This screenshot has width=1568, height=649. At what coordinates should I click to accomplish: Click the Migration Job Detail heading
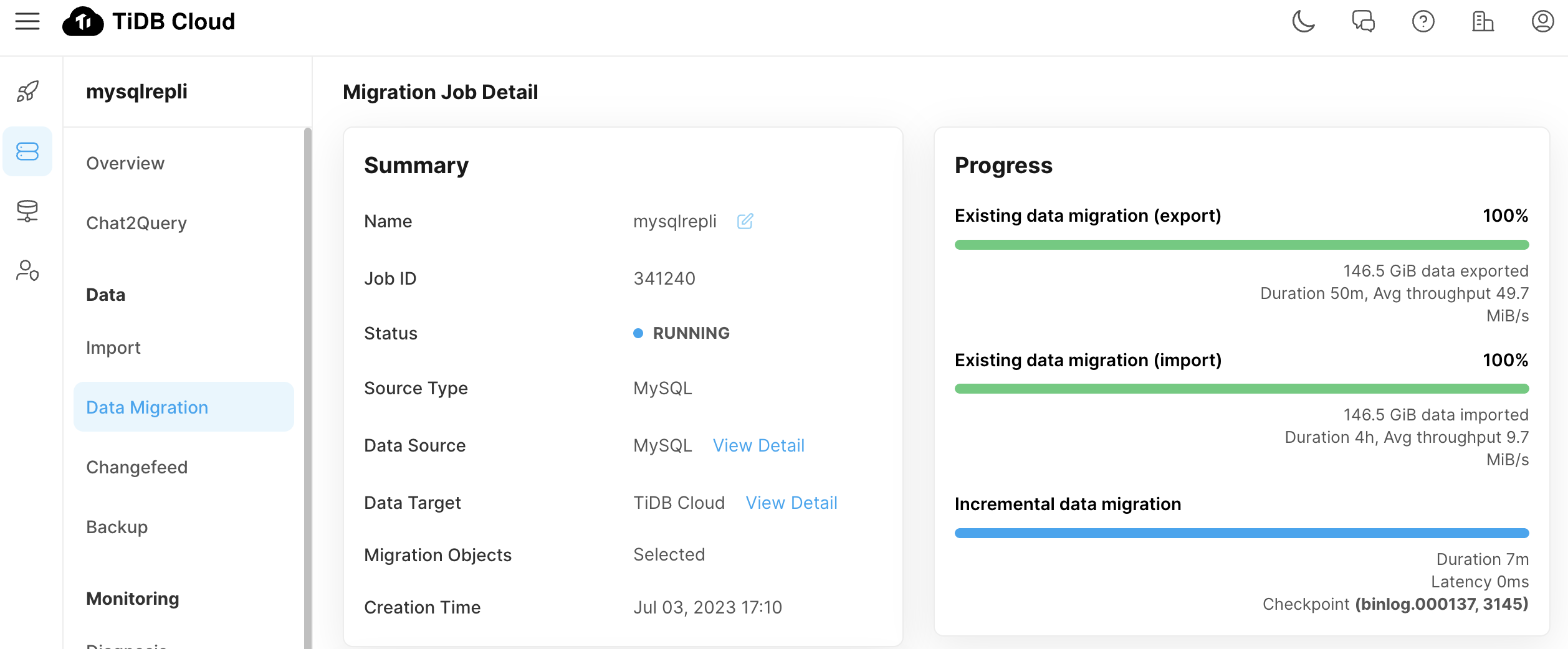click(440, 92)
